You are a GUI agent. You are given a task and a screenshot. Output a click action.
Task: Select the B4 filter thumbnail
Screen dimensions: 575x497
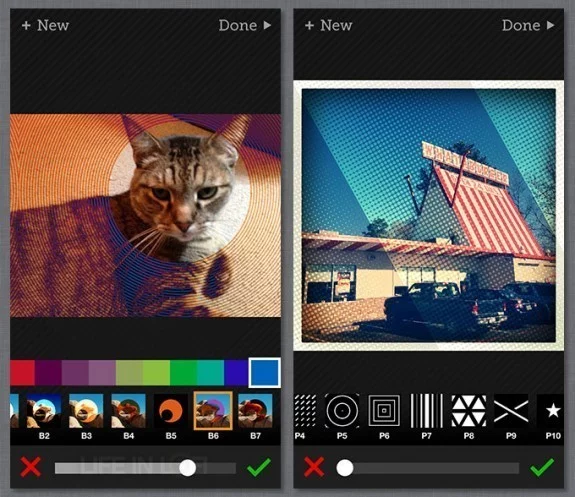point(128,411)
